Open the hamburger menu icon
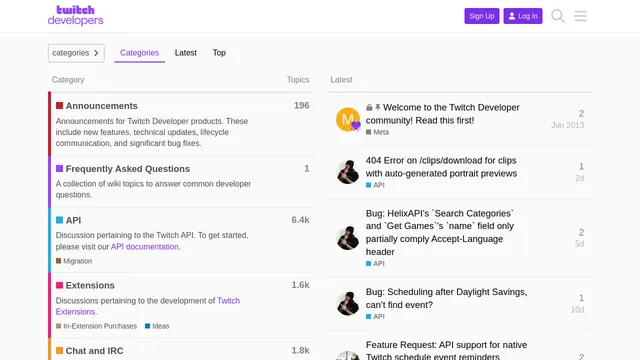640x360 pixels. coord(580,16)
